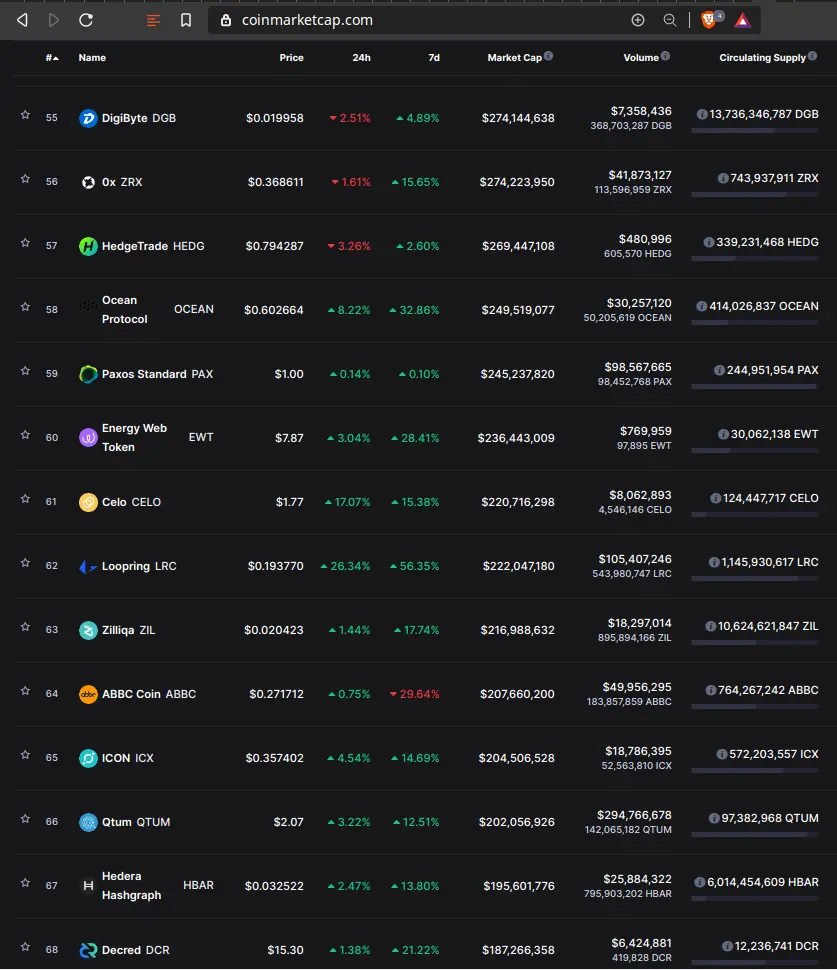837x970 pixels.
Task: Sort by Market Cap column header
Action: 514,58
